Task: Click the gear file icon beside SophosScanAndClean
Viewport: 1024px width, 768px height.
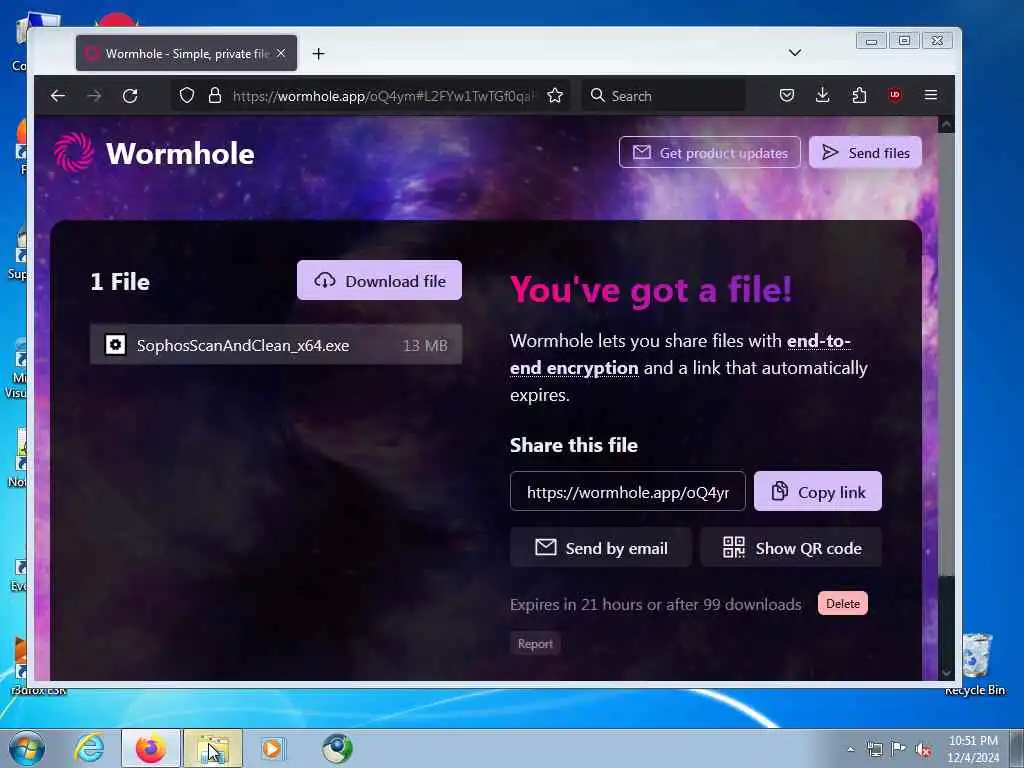Action: [x=116, y=344]
